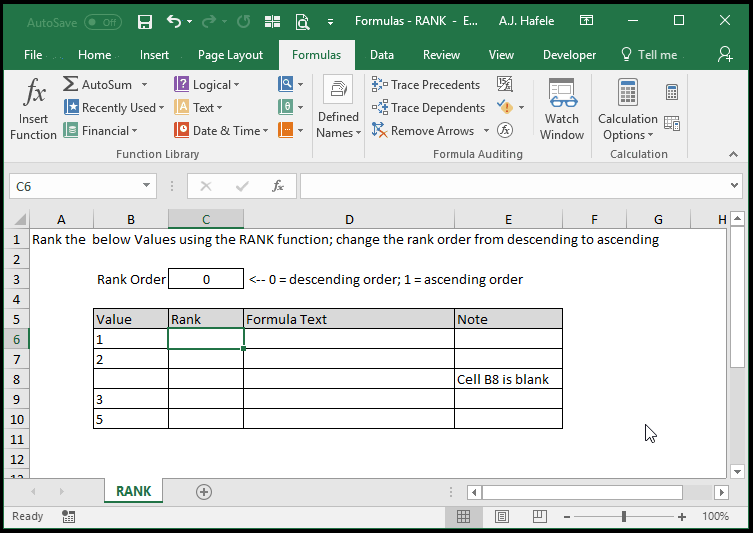Open the Insert Function fx button
The image size is (753, 533).
34,109
